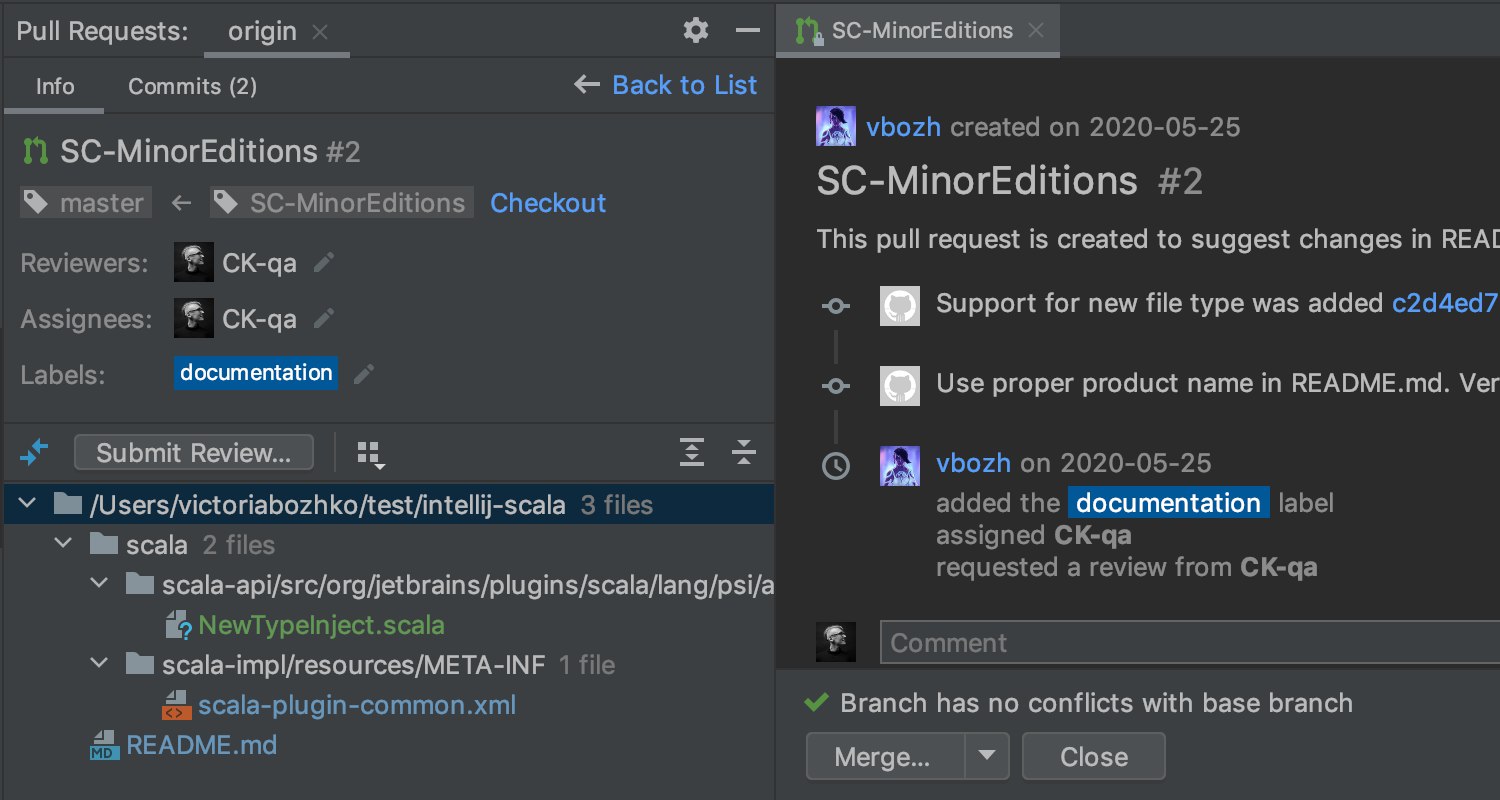Click the clock icon by the vbozh event
This screenshot has width=1500, height=800.
coord(836,466)
